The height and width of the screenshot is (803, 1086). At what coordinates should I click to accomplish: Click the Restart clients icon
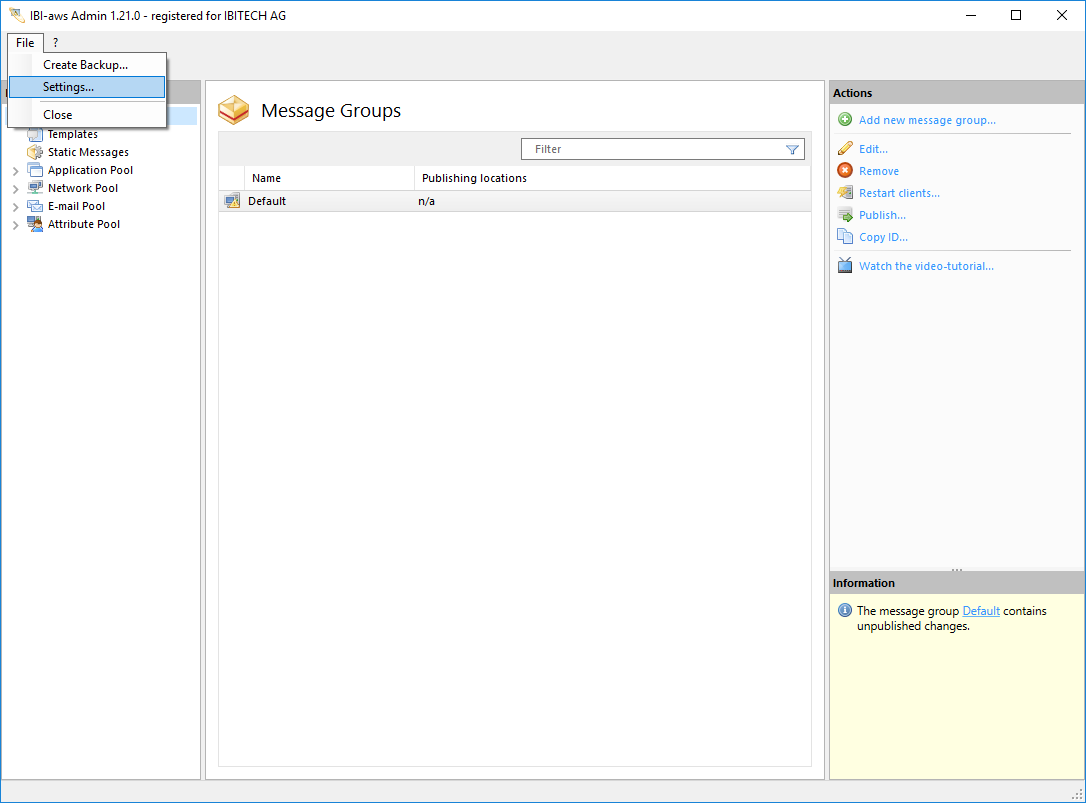[x=845, y=193]
